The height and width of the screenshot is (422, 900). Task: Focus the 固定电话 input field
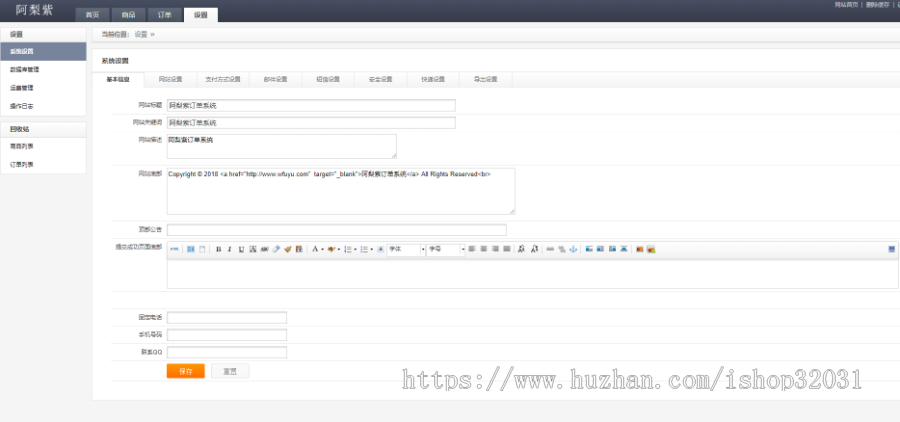click(x=227, y=318)
